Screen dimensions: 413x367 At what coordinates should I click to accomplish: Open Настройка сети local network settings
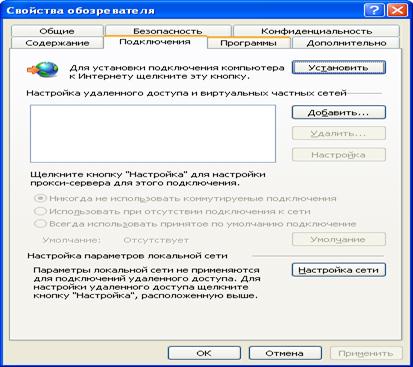(x=339, y=270)
